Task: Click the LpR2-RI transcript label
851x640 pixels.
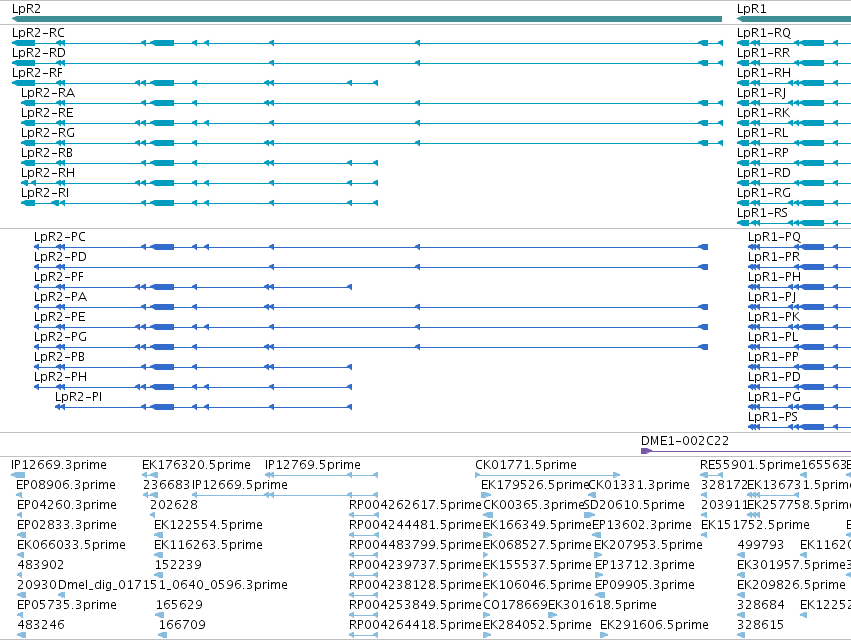Action: tap(45, 194)
